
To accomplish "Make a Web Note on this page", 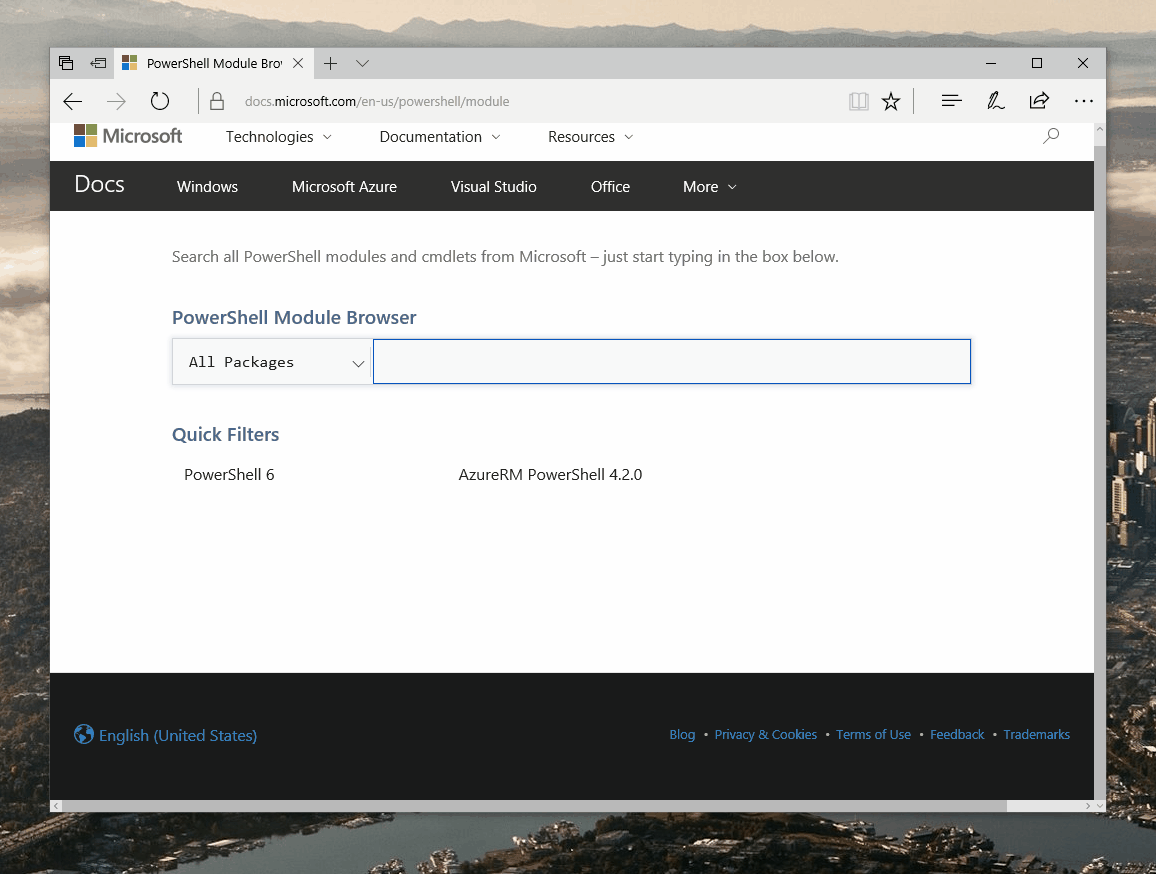I will [x=995, y=101].
